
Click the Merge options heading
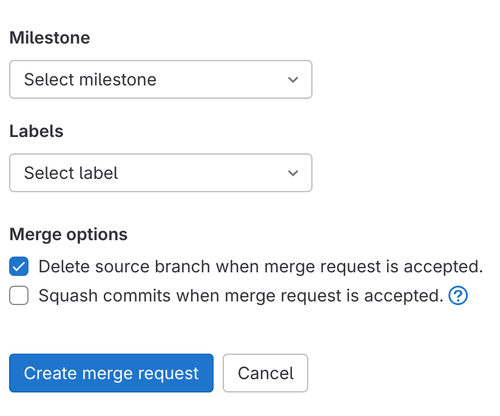[x=68, y=235]
